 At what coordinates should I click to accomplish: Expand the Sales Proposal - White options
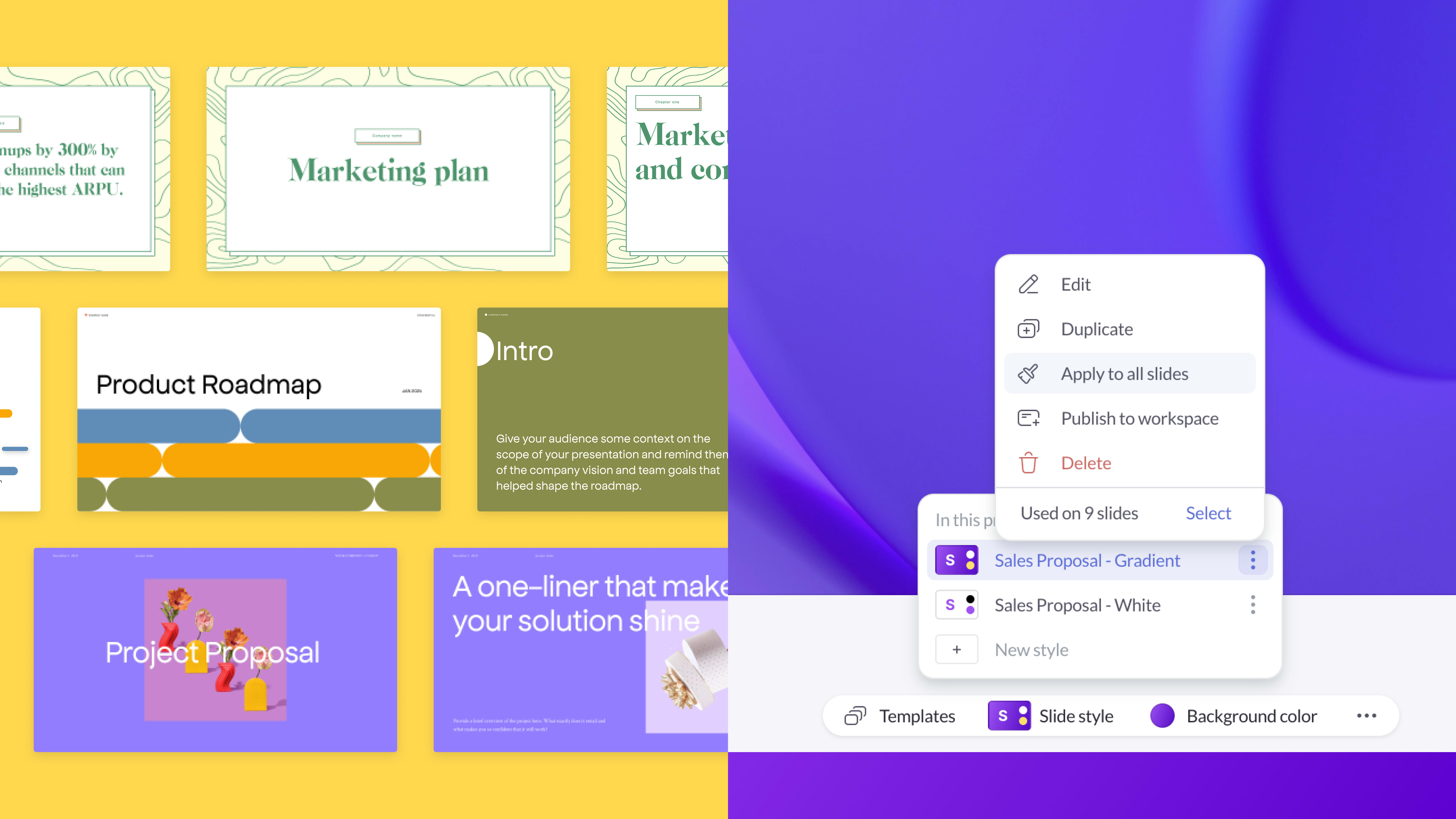click(1252, 604)
